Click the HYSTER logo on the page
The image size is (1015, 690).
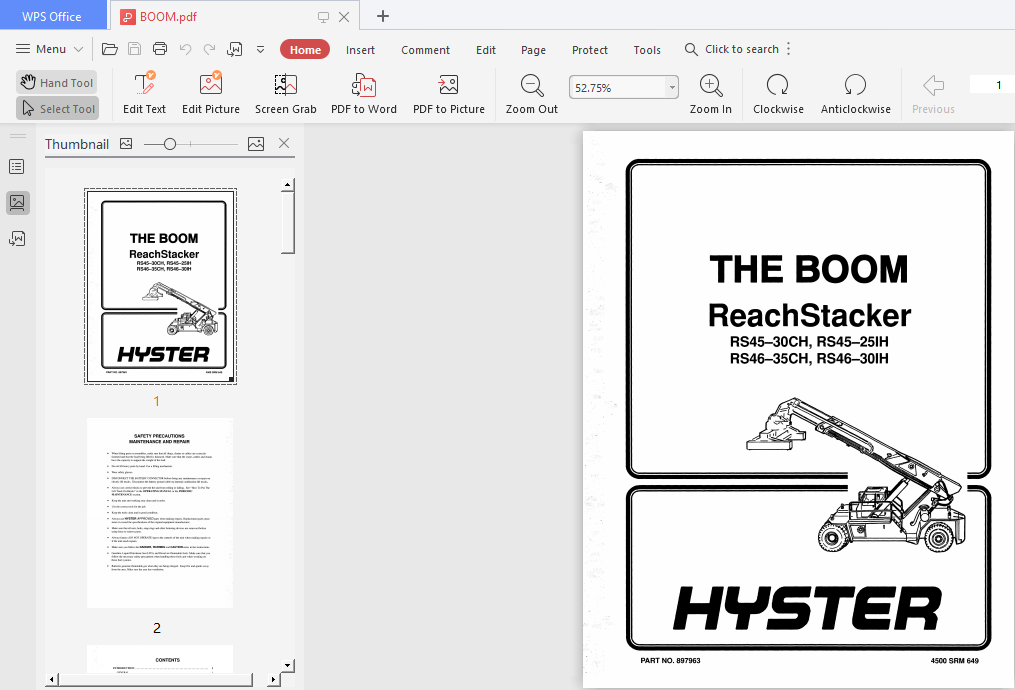pyautogui.click(x=808, y=608)
